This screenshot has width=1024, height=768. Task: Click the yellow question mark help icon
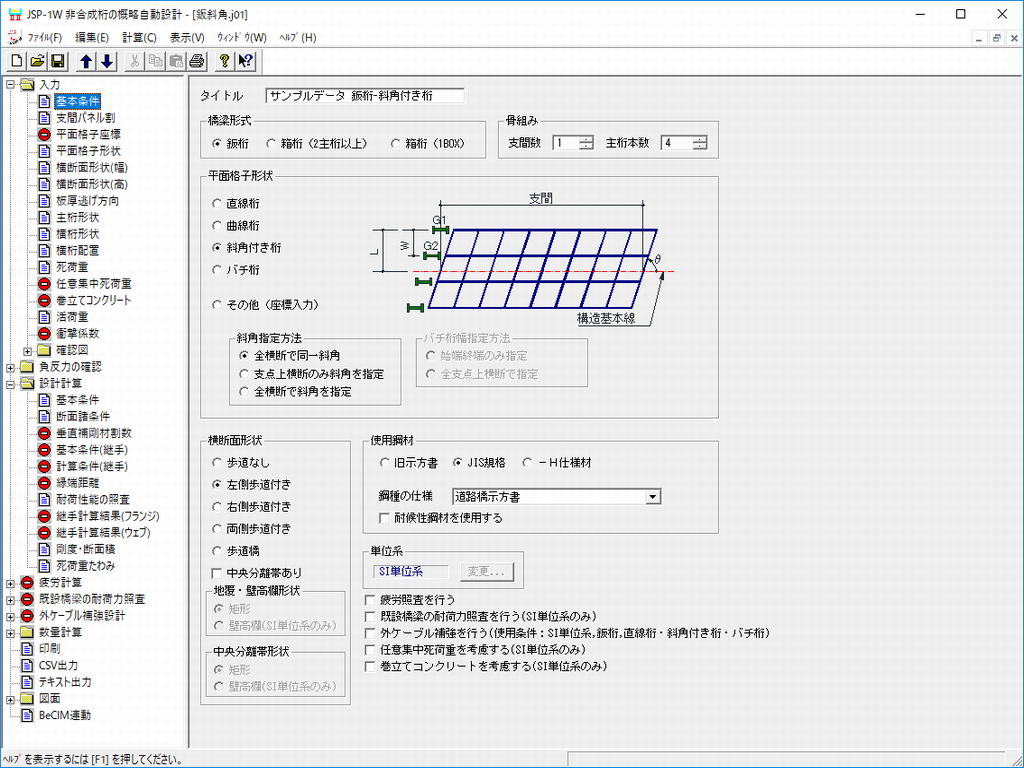(225, 61)
